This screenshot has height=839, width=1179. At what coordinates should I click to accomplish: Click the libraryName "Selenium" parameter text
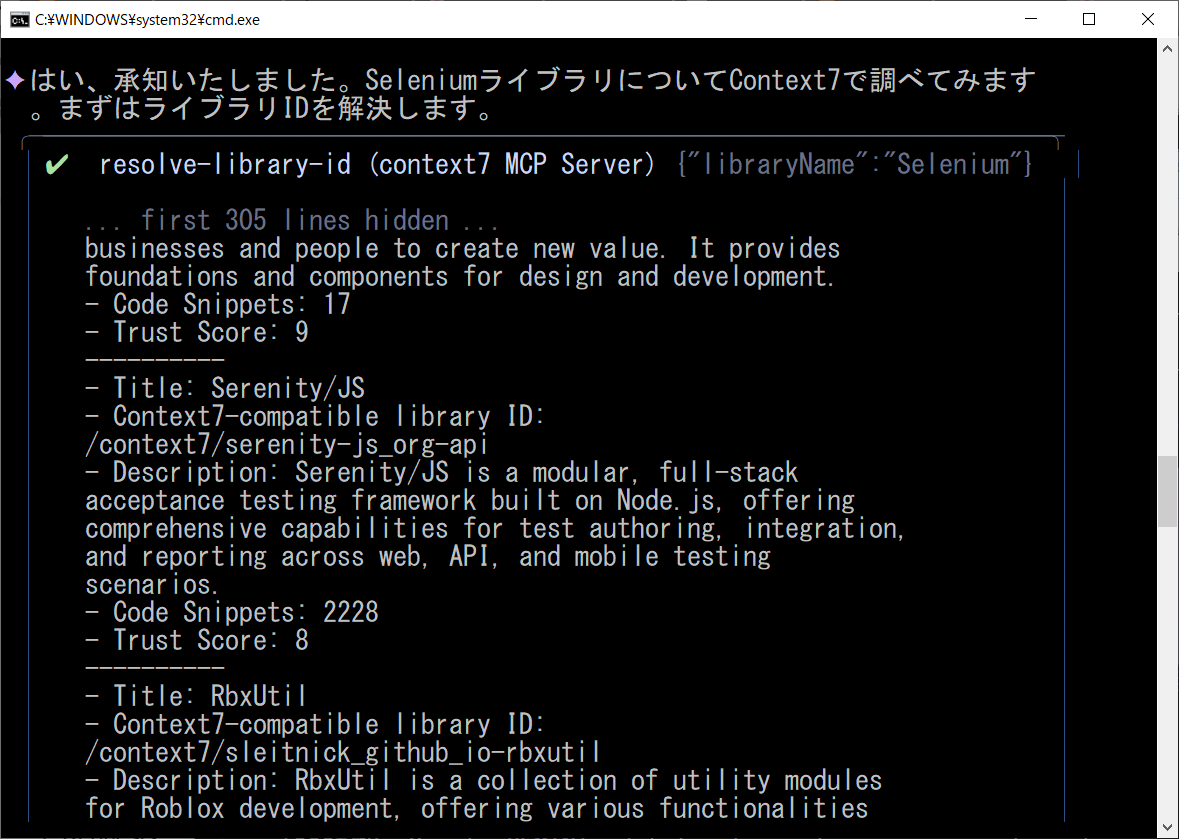(854, 165)
